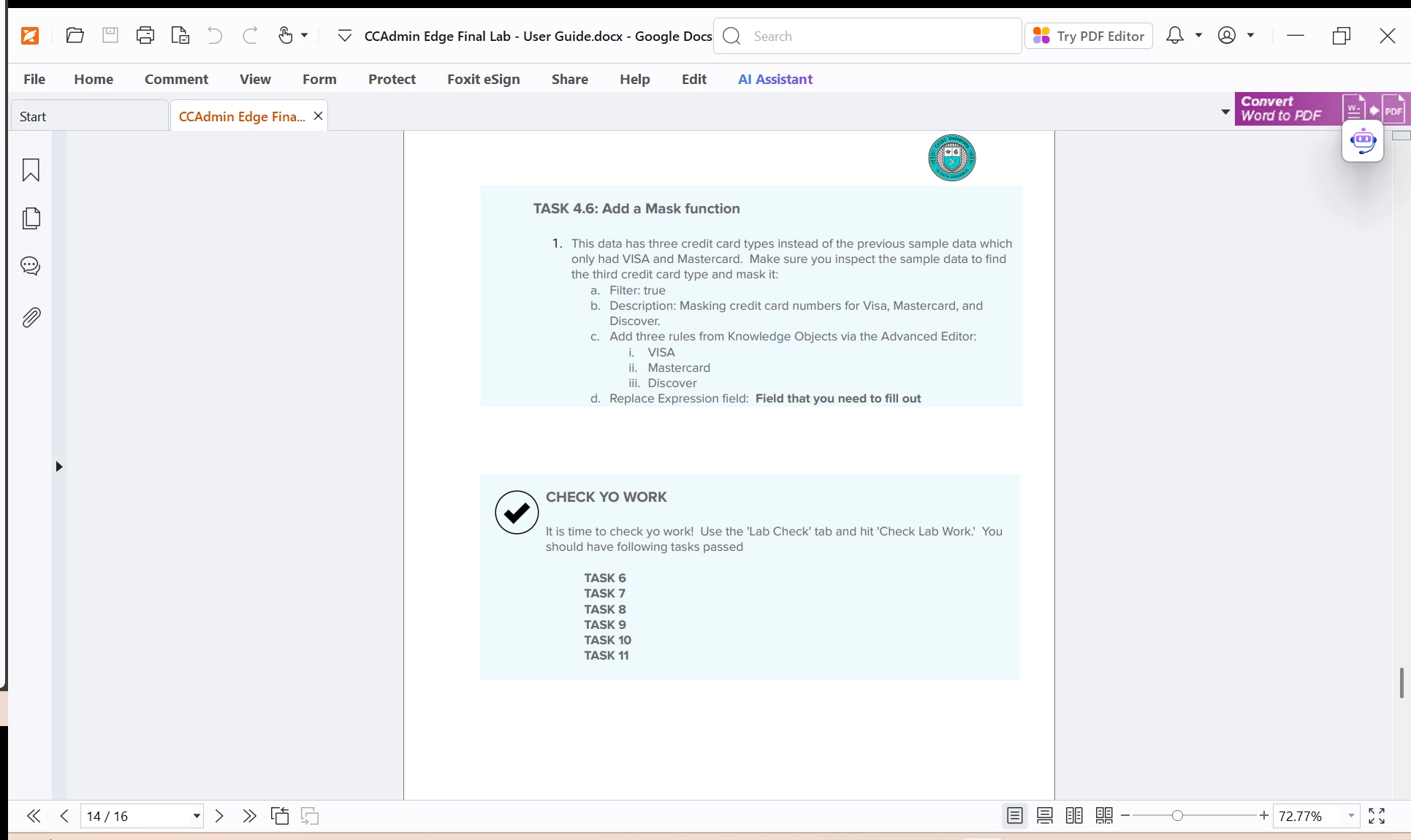Switch to continuous page view
The width and height of the screenshot is (1411, 840).
pyautogui.click(x=1045, y=816)
